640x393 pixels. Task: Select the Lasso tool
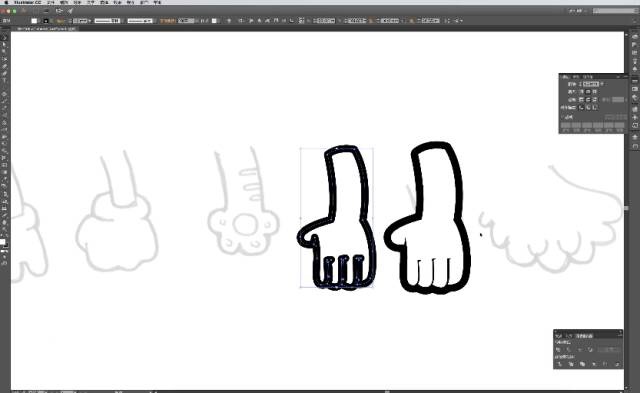click(x=4, y=59)
